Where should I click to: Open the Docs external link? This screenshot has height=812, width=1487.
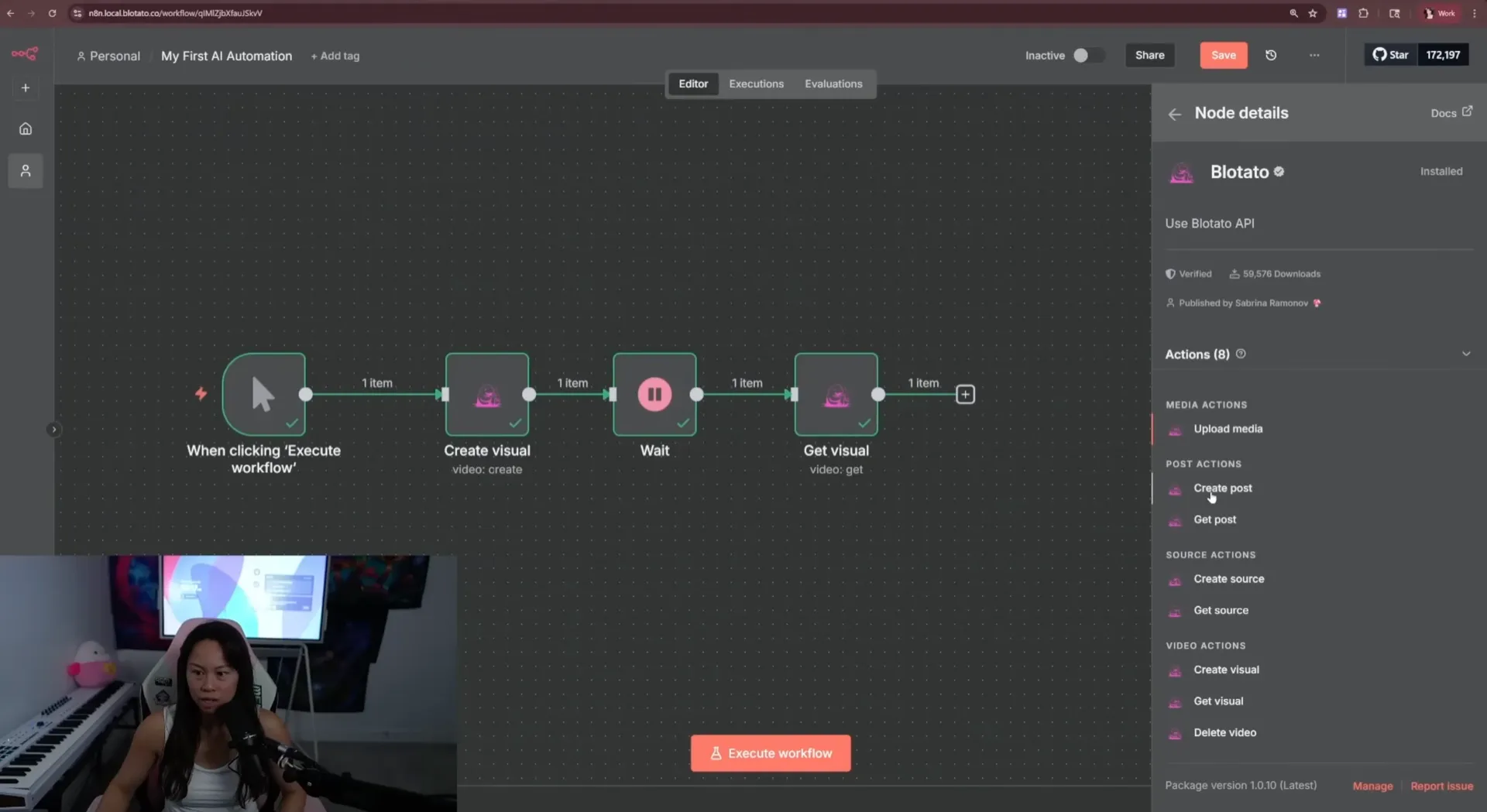[1451, 113]
